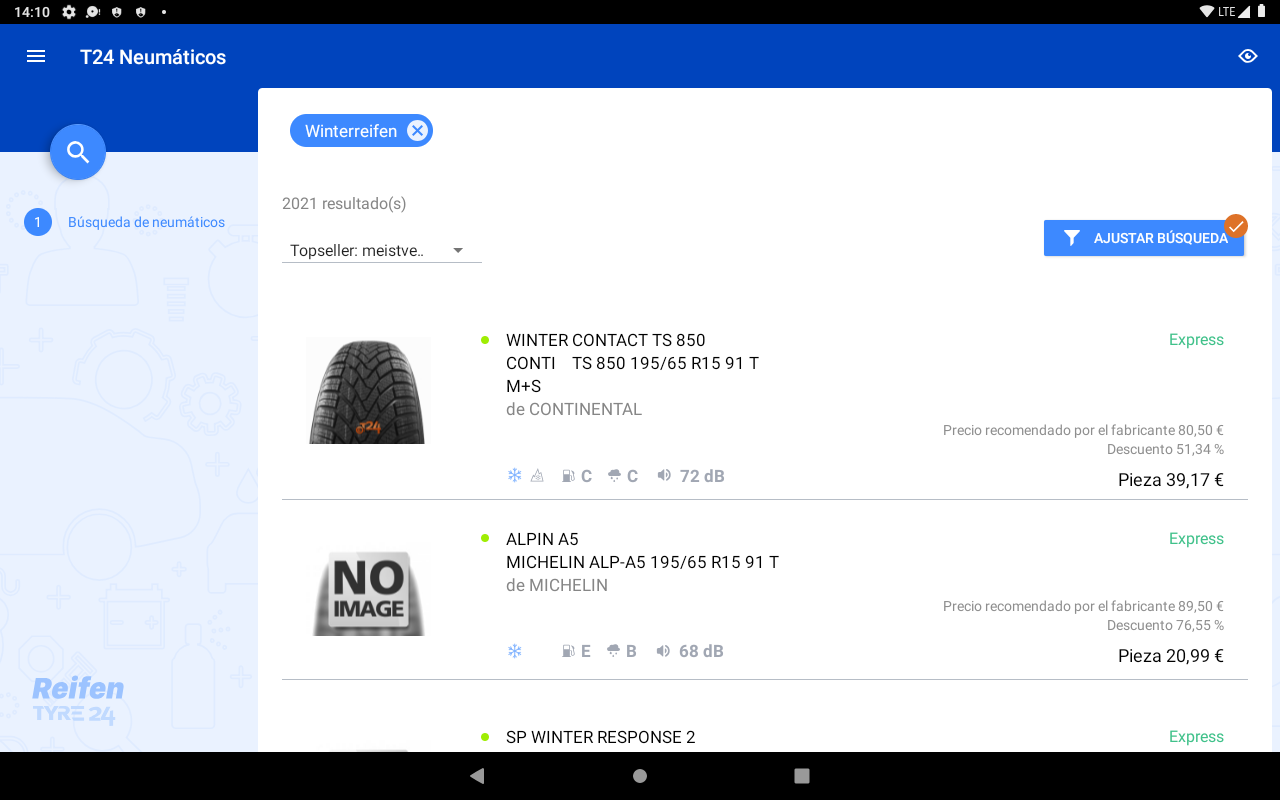Click noise speaker icon showing 72 dB

[663, 476]
